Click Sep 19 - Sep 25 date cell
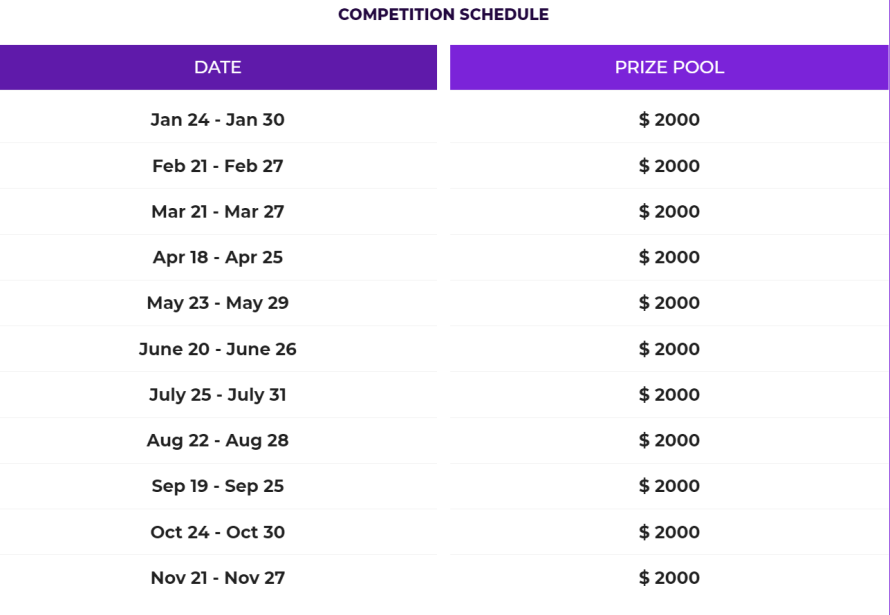Image resolution: width=890 pixels, height=615 pixels. [217, 486]
